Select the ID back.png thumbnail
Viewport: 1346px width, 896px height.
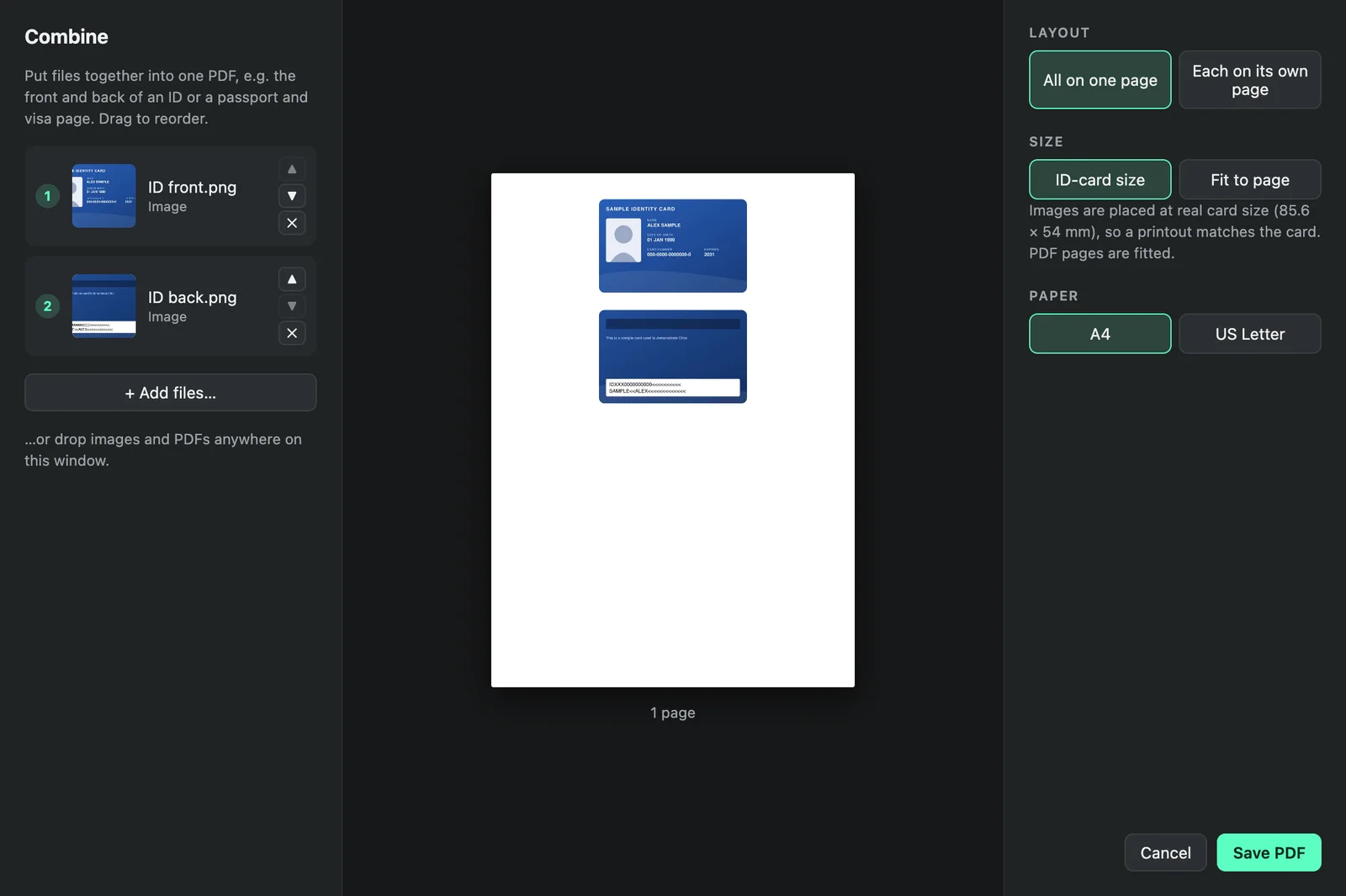coord(104,306)
